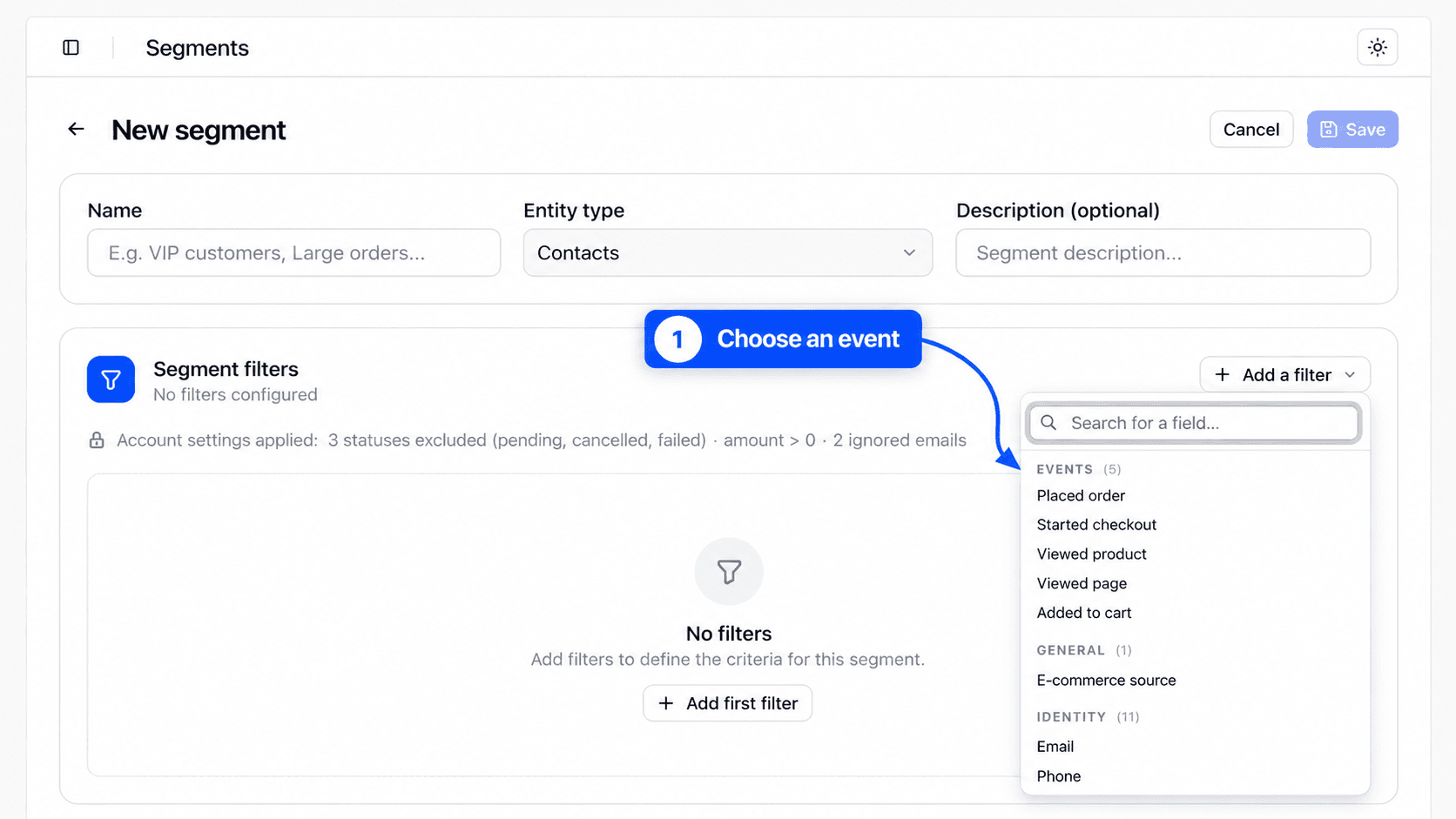
Task: Click the blue Segment filters funnel icon
Action: pos(111,379)
